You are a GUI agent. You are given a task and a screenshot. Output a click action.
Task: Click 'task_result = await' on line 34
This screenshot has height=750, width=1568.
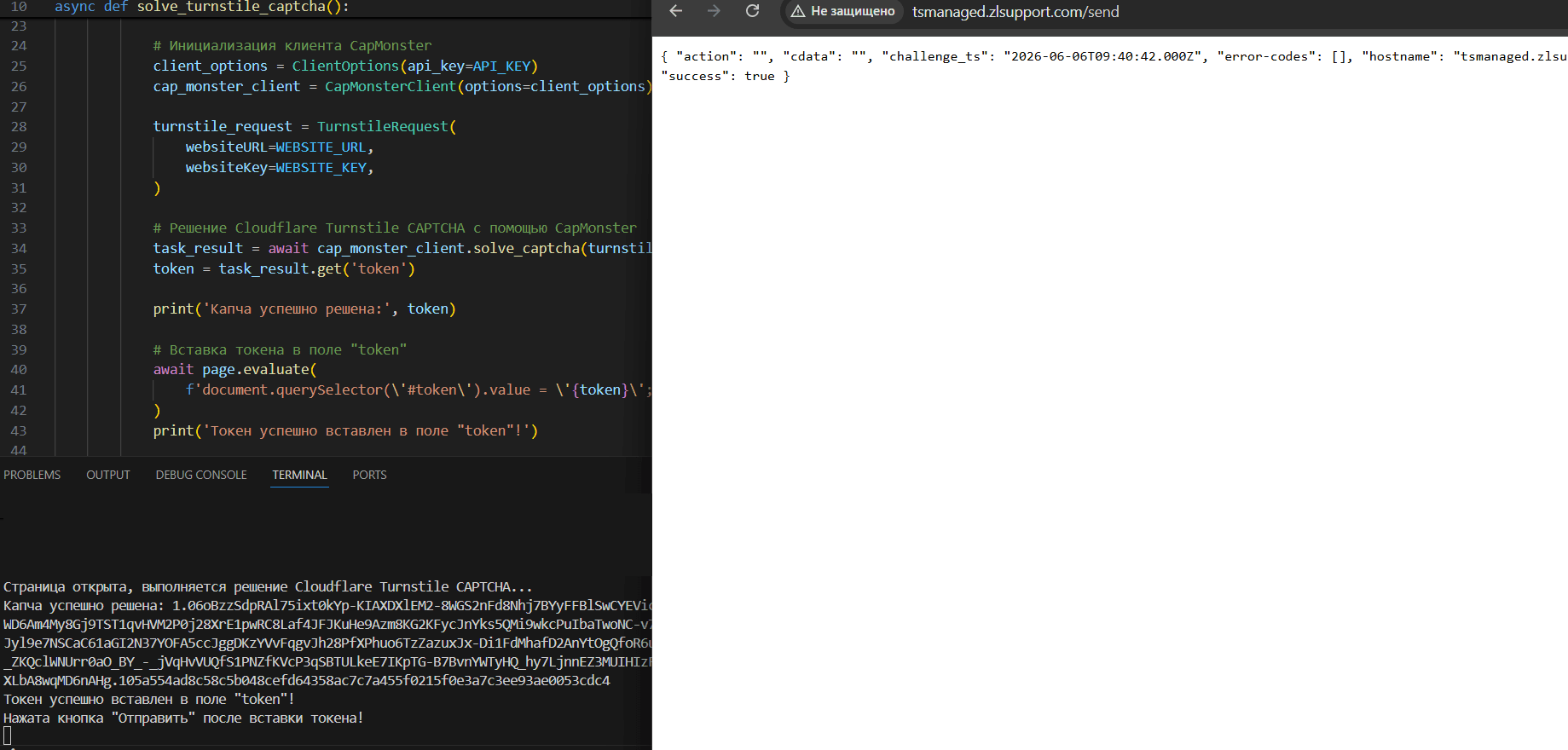click(231, 248)
